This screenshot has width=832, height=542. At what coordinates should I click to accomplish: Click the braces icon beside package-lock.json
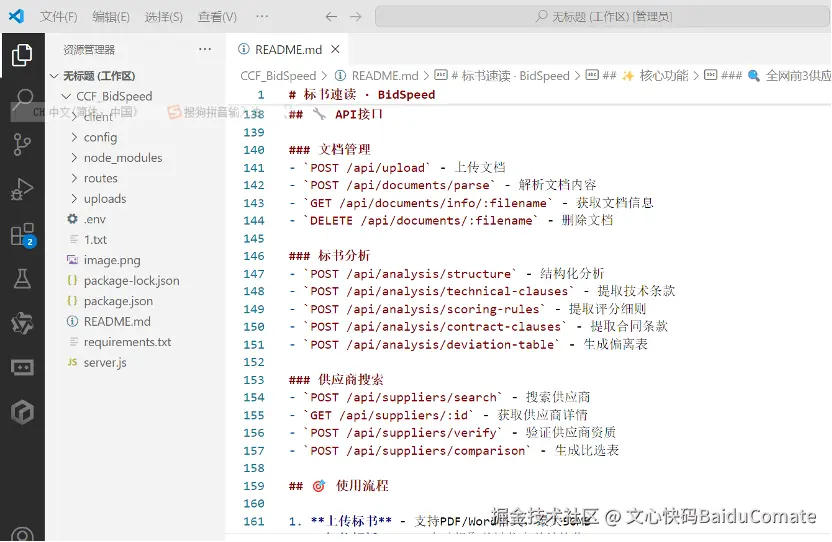(x=73, y=280)
